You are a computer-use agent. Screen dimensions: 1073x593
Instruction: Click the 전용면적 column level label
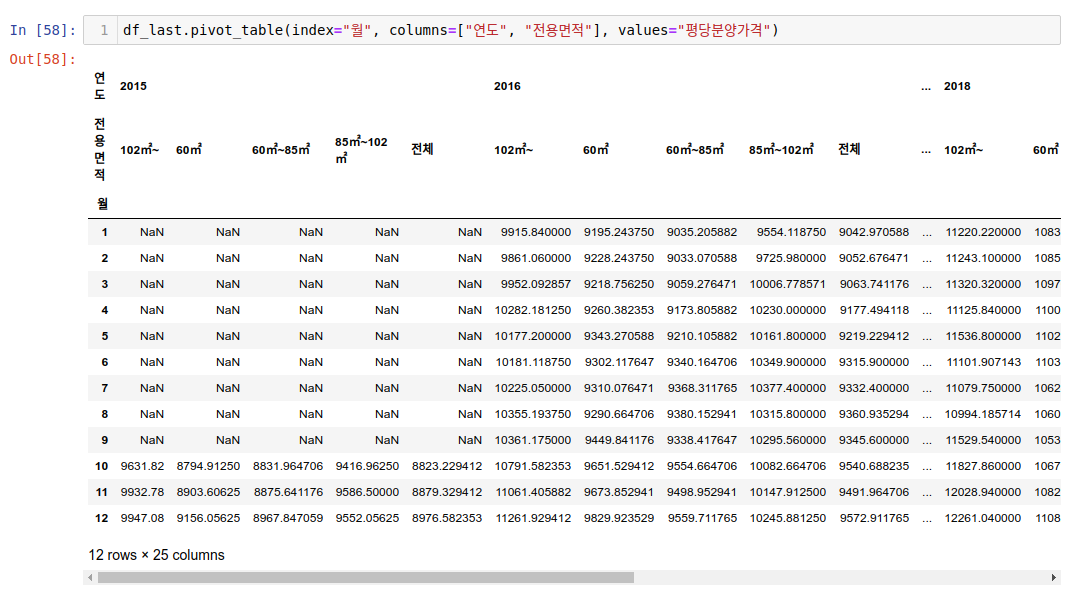point(100,149)
